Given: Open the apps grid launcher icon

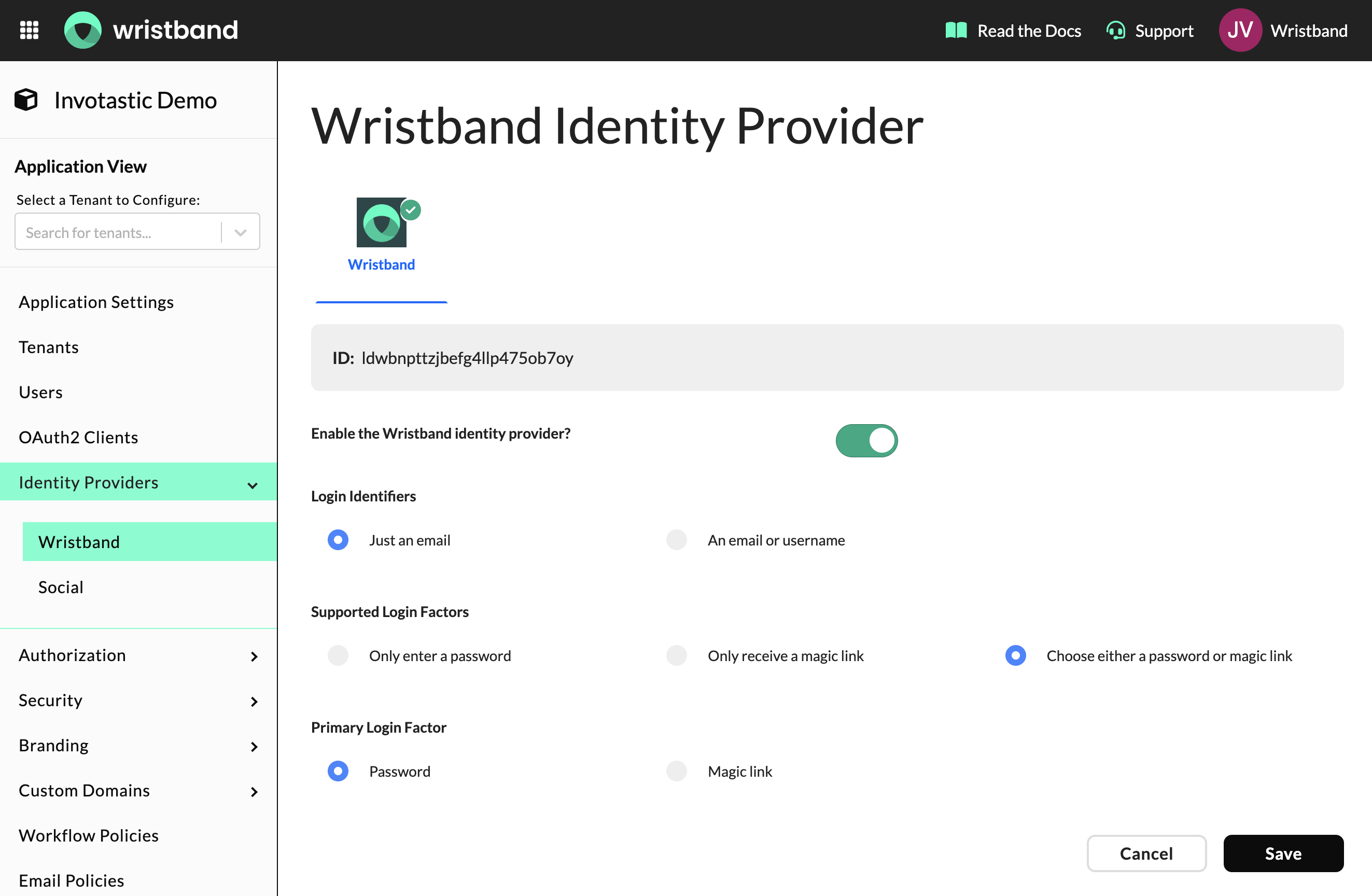Looking at the screenshot, I should coord(29,30).
